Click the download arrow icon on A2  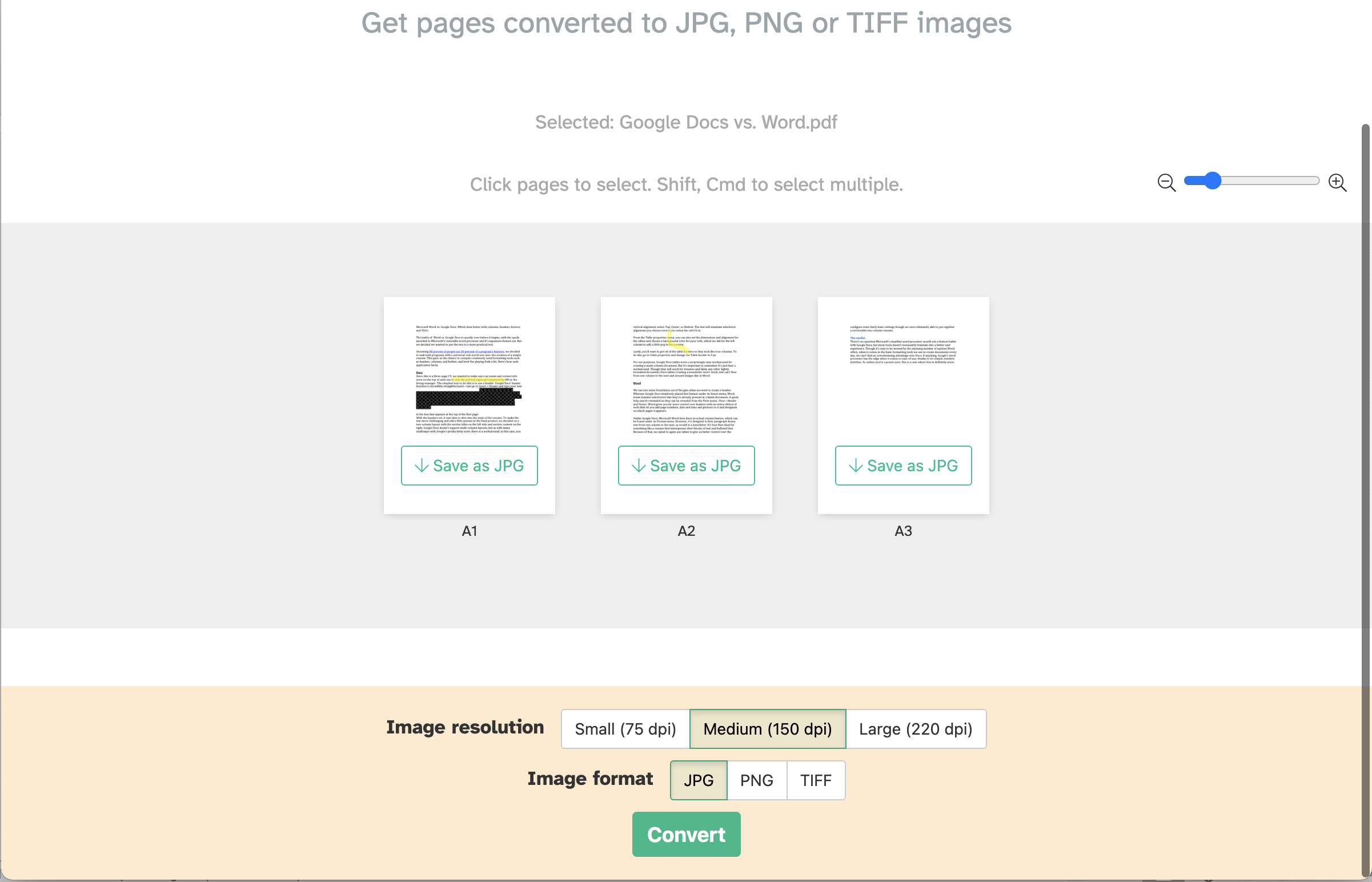[x=638, y=465]
